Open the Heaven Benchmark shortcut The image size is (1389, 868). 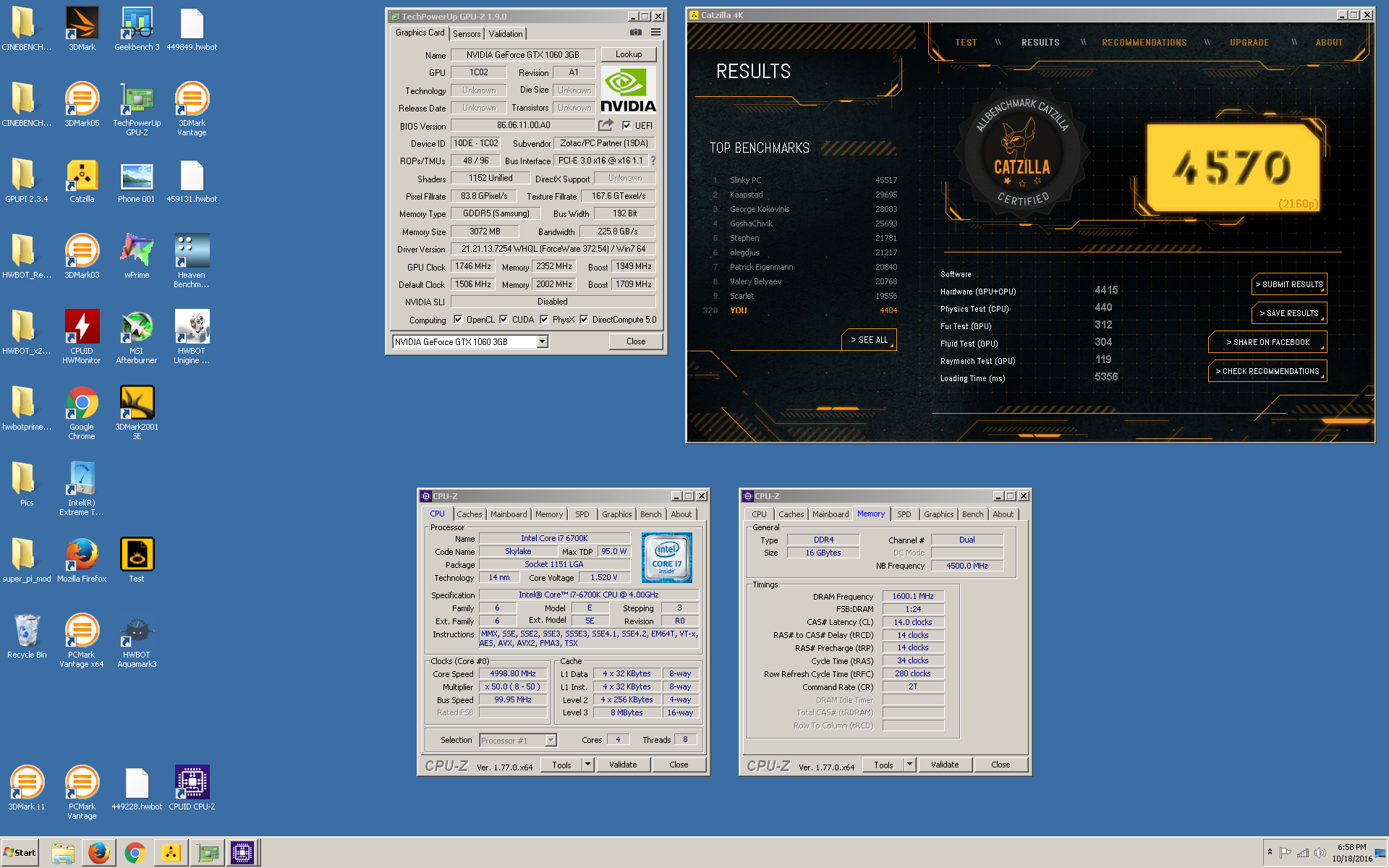coord(192,262)
